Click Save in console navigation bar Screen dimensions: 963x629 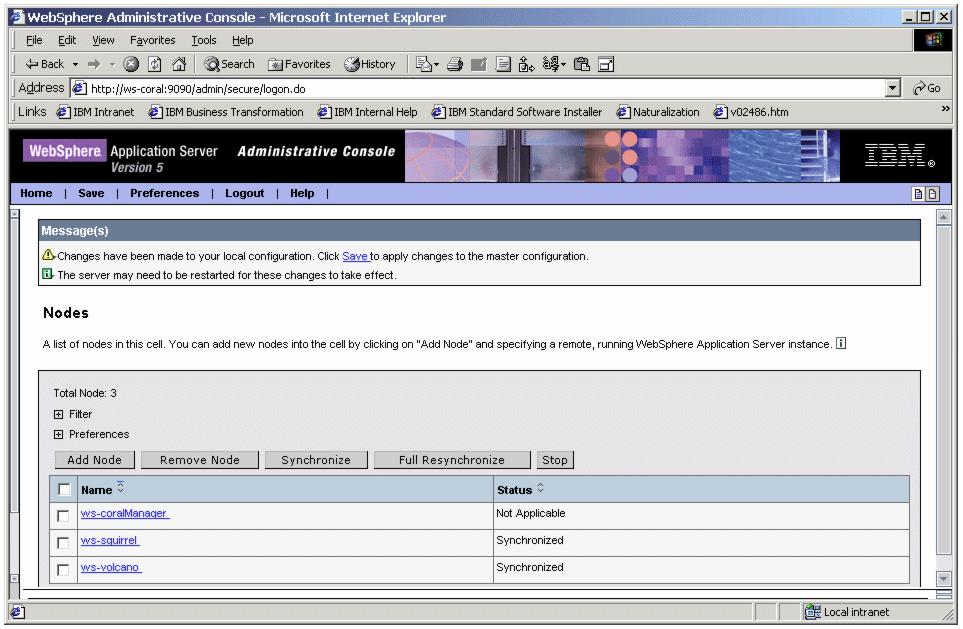tap(91, 193)
